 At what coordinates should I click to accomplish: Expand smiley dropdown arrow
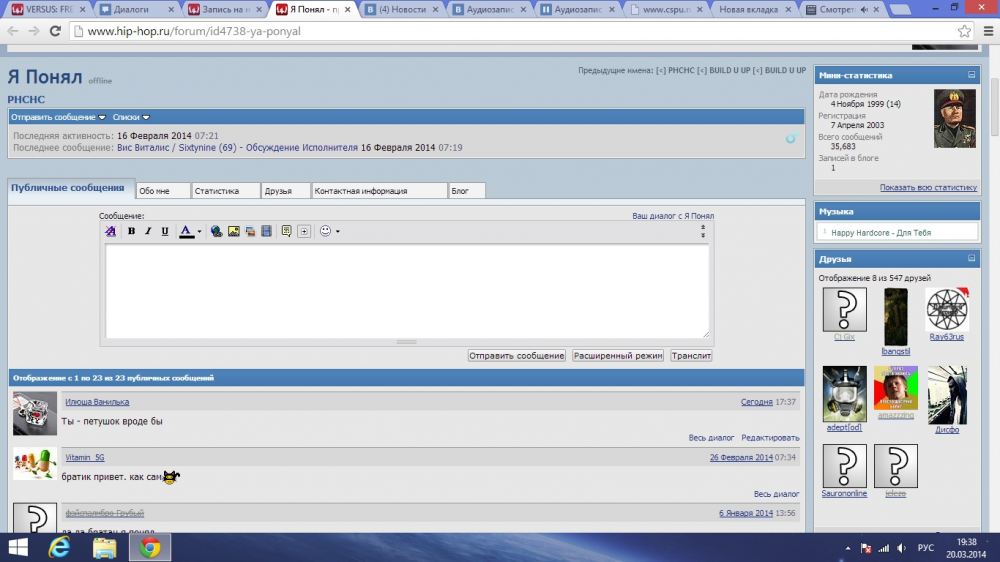click(338, 232)
